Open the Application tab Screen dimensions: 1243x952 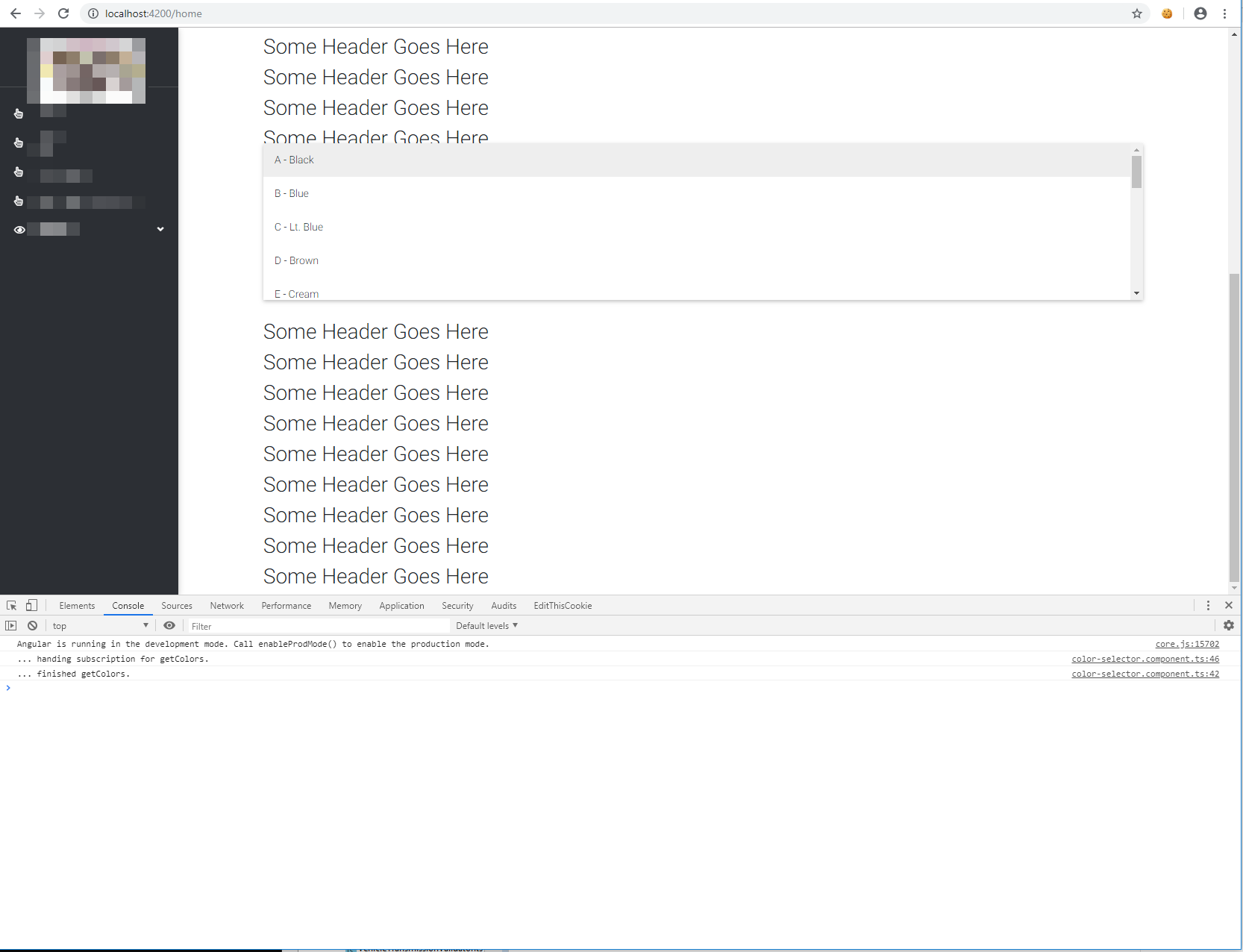tap(401, 606)
